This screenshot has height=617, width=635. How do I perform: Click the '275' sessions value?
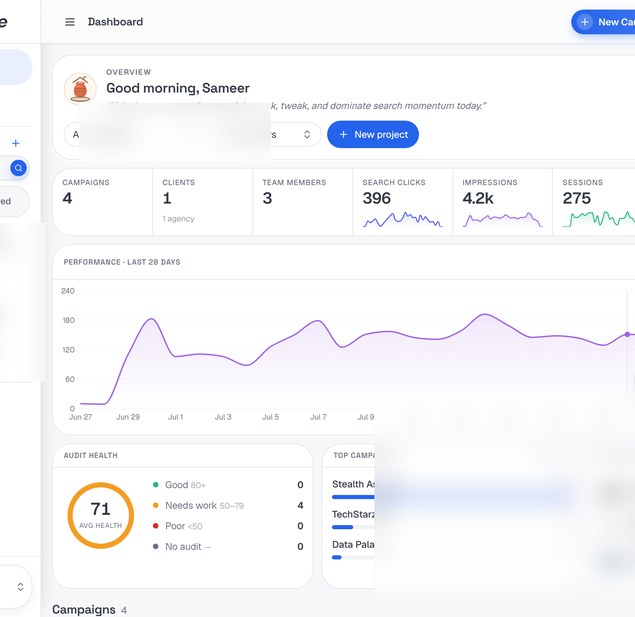point(577,198)
